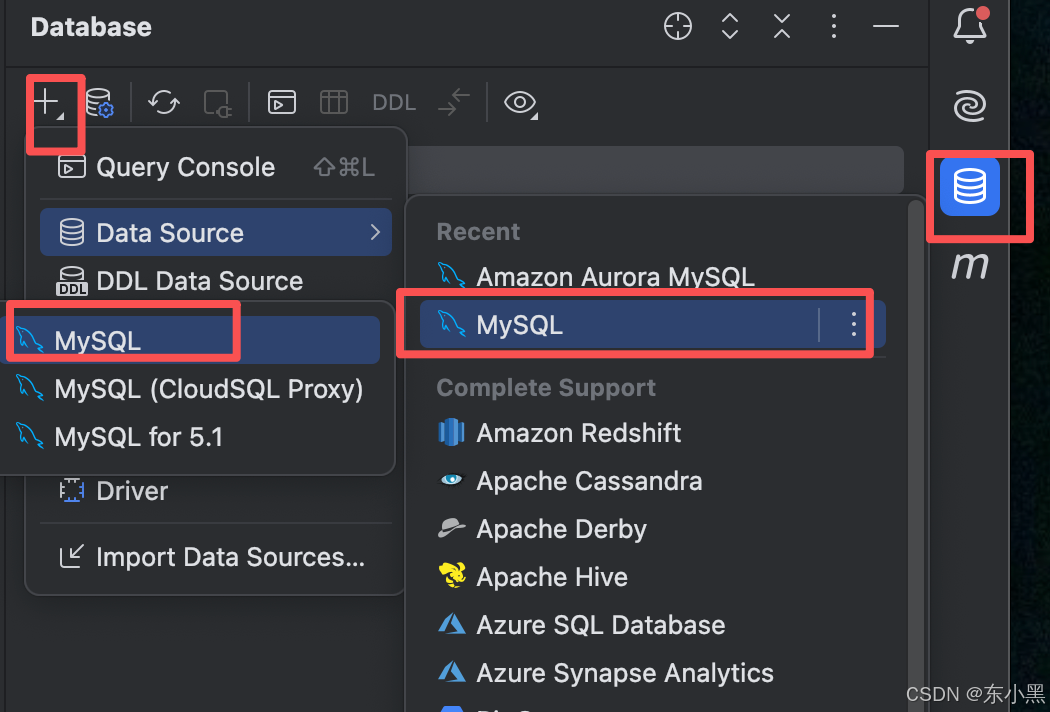Expand all nodes in Database panel header
Image resolution: width=1050 pixels, height=712 pixels.
[730, 27]
